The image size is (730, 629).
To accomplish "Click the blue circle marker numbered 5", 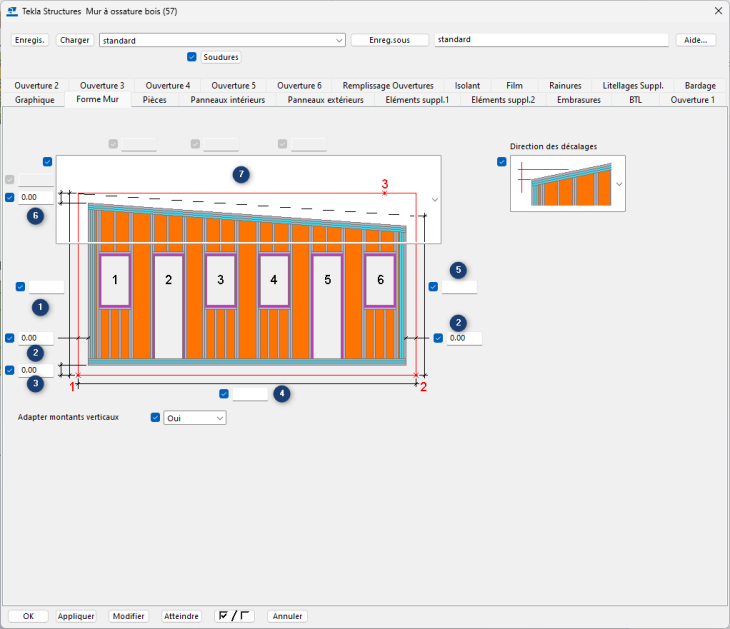I will coord(458,270).
